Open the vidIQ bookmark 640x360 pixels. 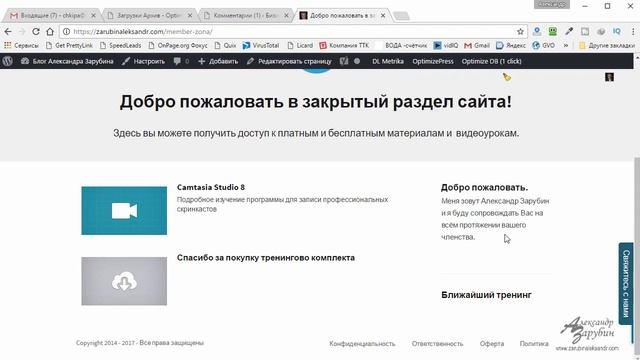446,45
